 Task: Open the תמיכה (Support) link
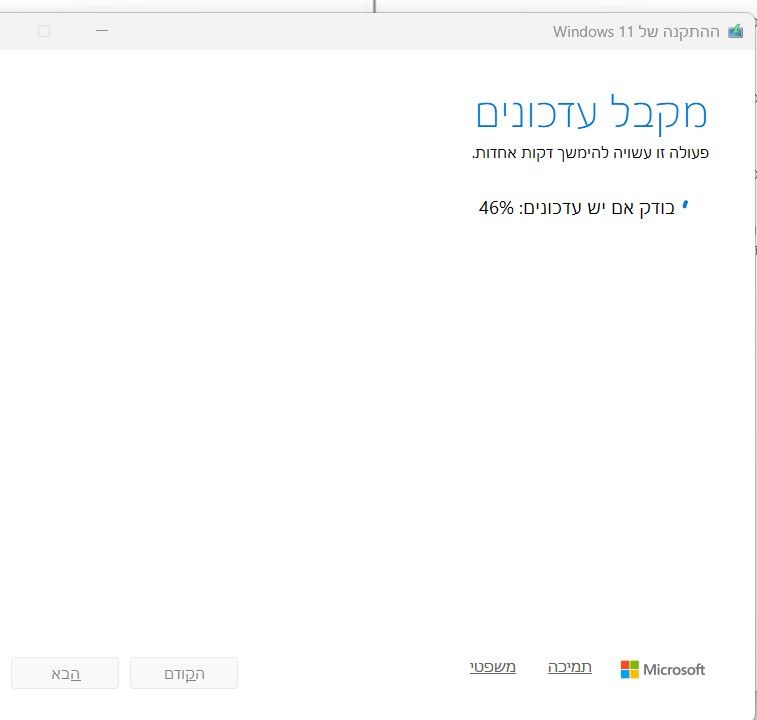(x=570, y=667)
